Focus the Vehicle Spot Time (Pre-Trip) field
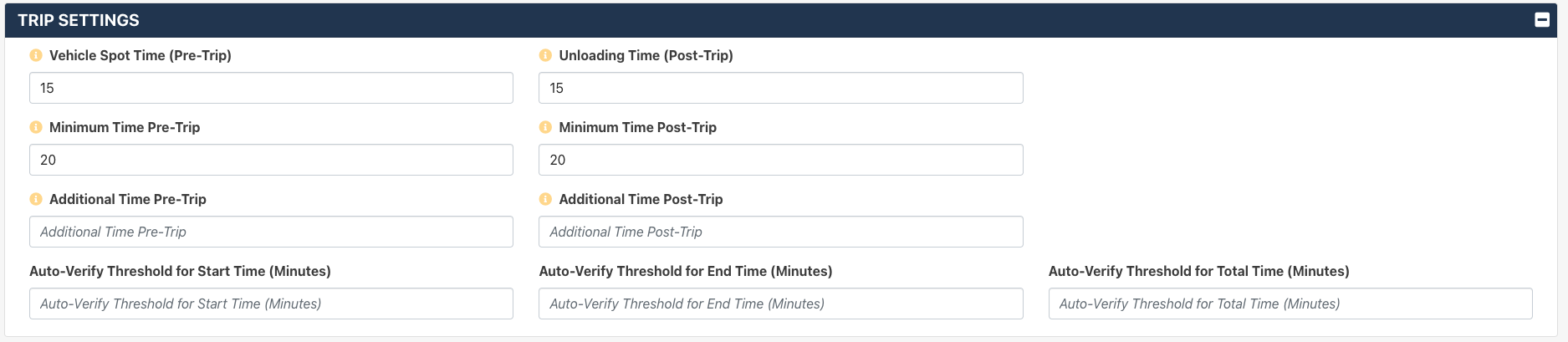Viewport: 1568px width, 342px height. (271, 88)
